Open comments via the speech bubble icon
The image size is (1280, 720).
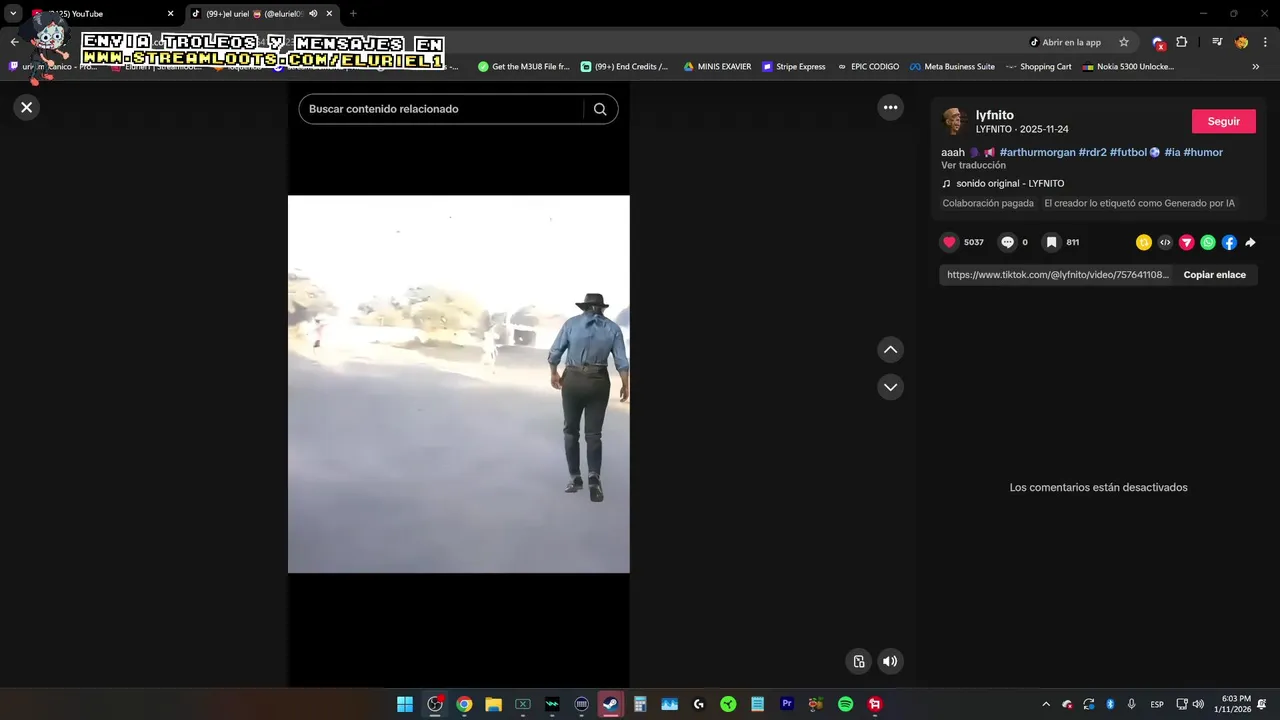(1007, 242)
